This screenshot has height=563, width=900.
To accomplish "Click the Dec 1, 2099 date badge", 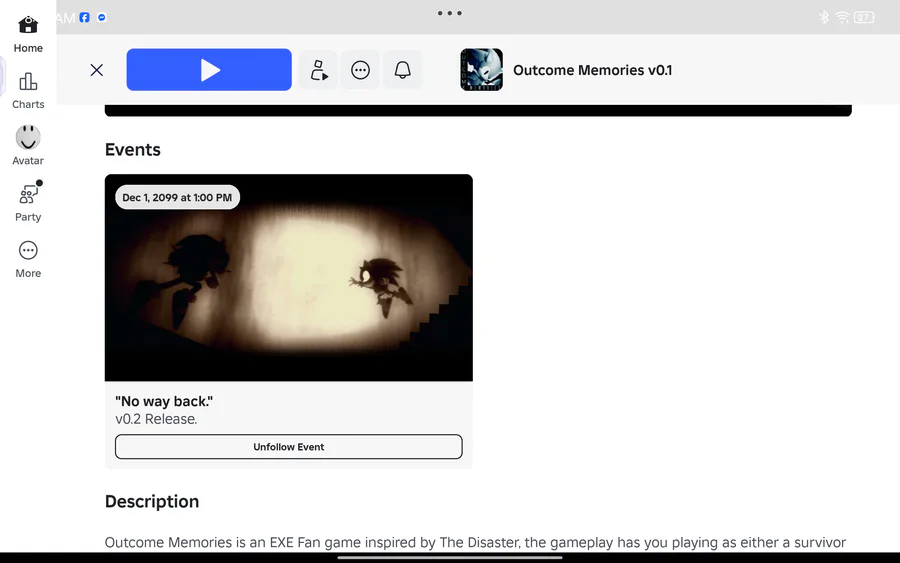I will click(x=177, y=197).
